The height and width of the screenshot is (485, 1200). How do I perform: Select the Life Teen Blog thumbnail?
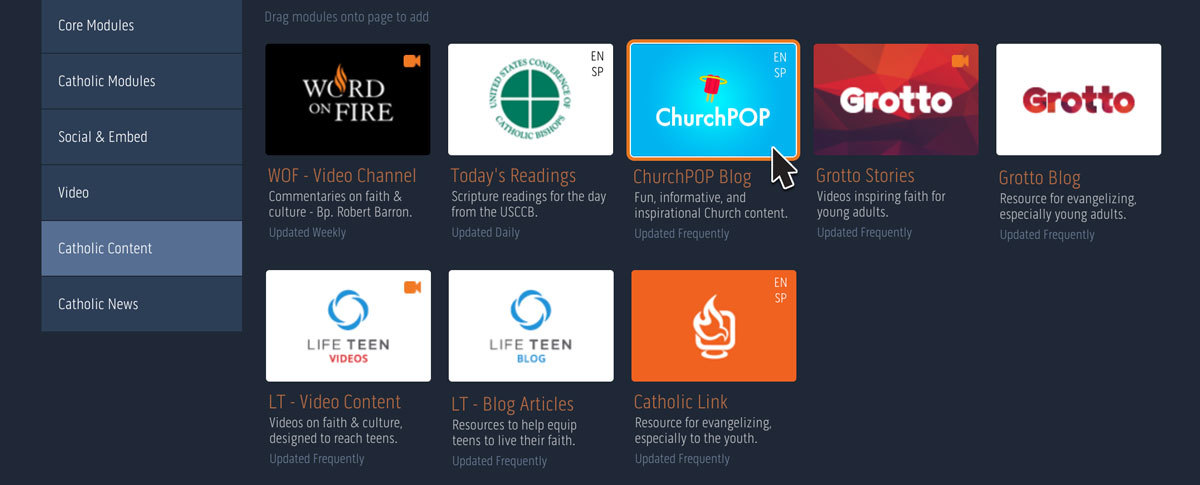click(x=531, y=326)
